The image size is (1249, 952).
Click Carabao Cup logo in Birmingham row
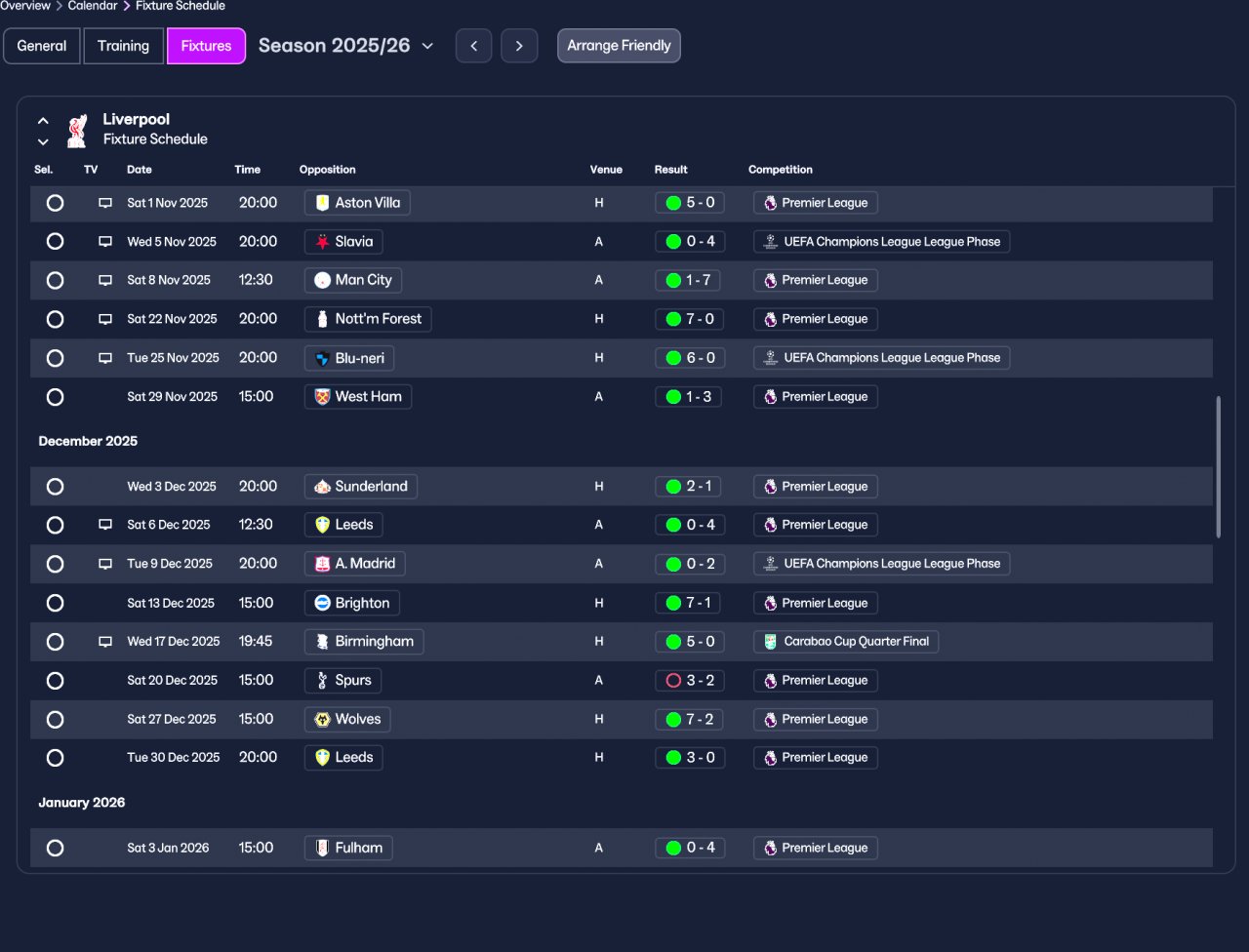(x=770, y=642)
